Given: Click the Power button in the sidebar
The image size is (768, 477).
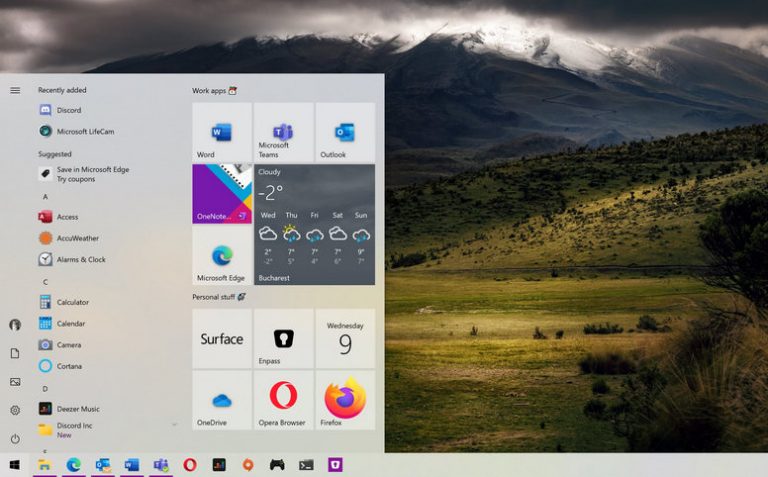Looking at the screenshot, I should coord(15,439).
